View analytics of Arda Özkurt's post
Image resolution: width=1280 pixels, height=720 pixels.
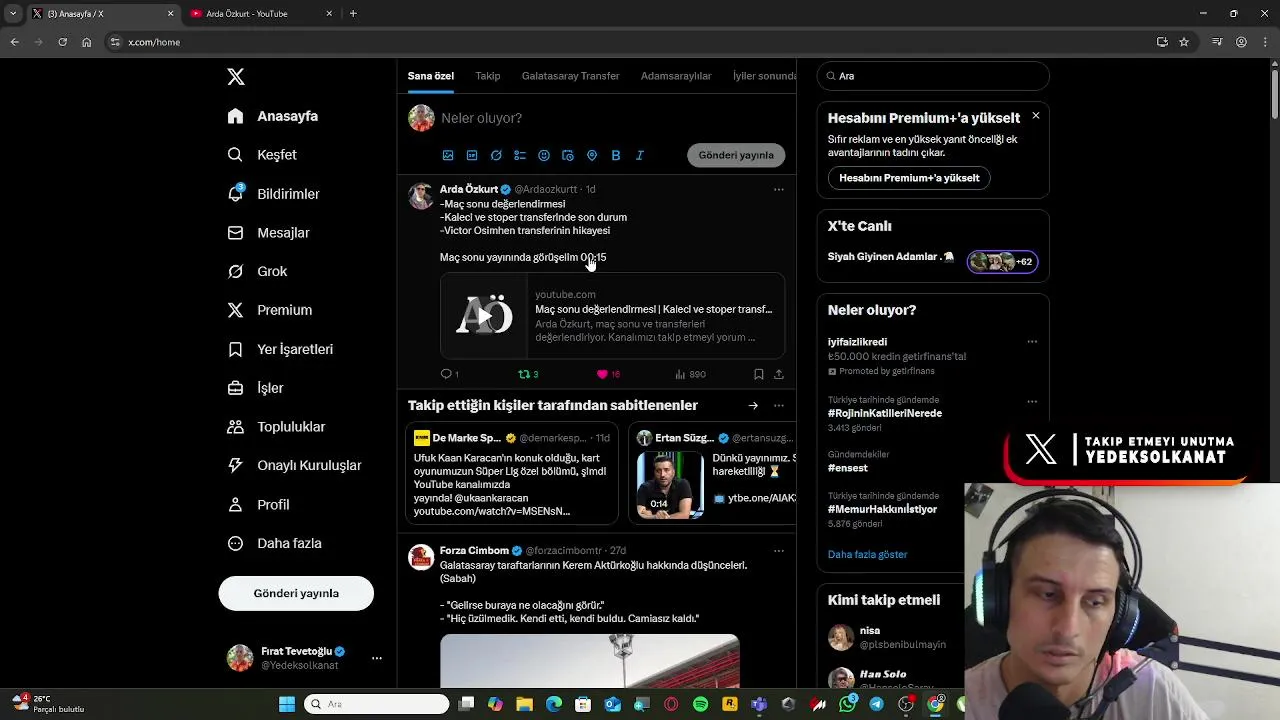point(690,374)
